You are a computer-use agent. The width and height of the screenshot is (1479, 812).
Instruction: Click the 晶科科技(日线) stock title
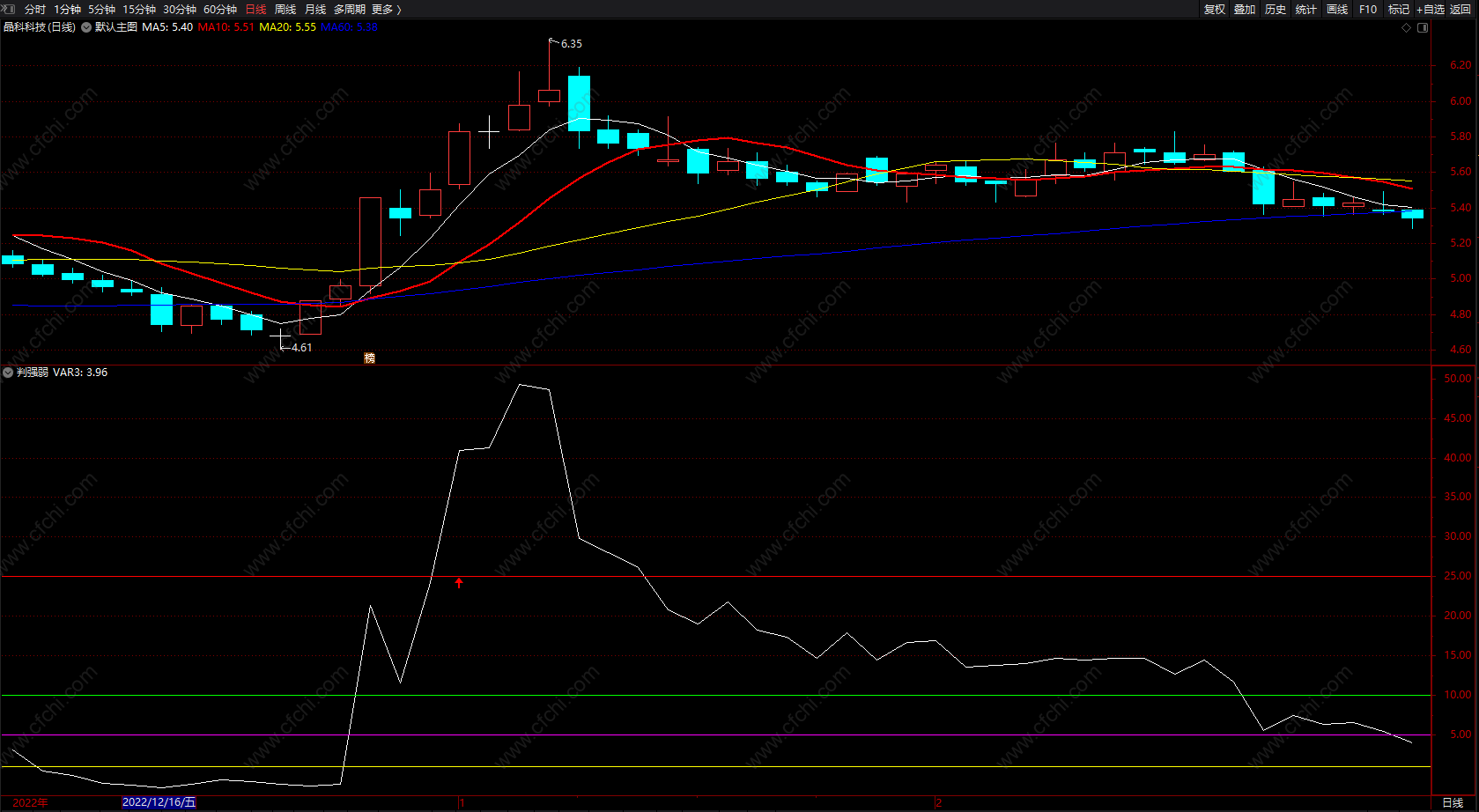(40, 27)
